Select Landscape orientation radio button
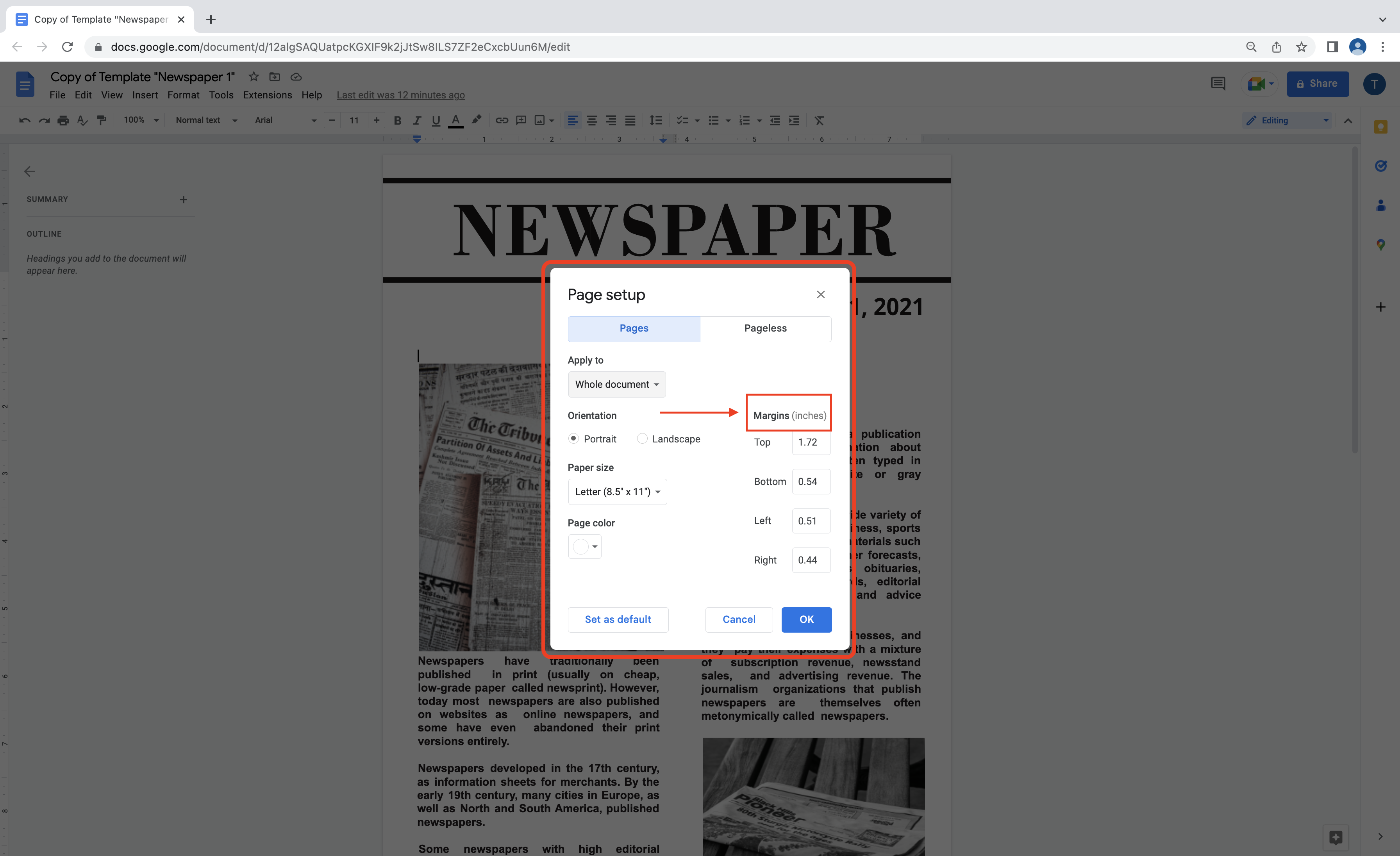 coord(641,438)
